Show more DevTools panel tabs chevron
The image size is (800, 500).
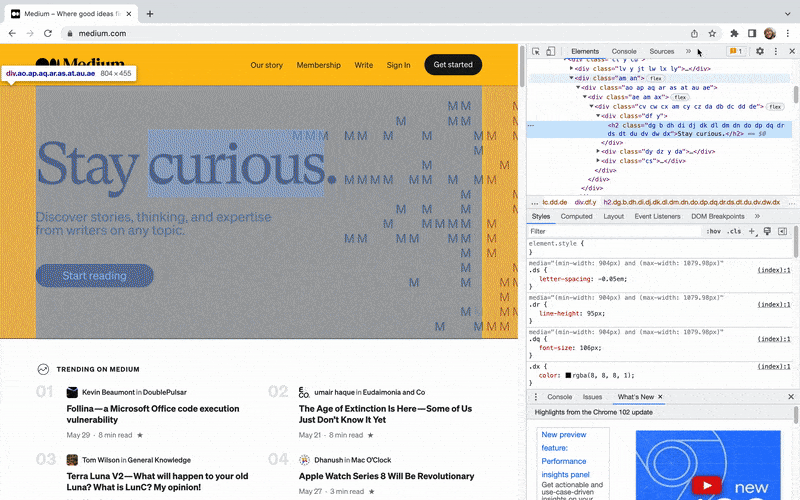688,51
